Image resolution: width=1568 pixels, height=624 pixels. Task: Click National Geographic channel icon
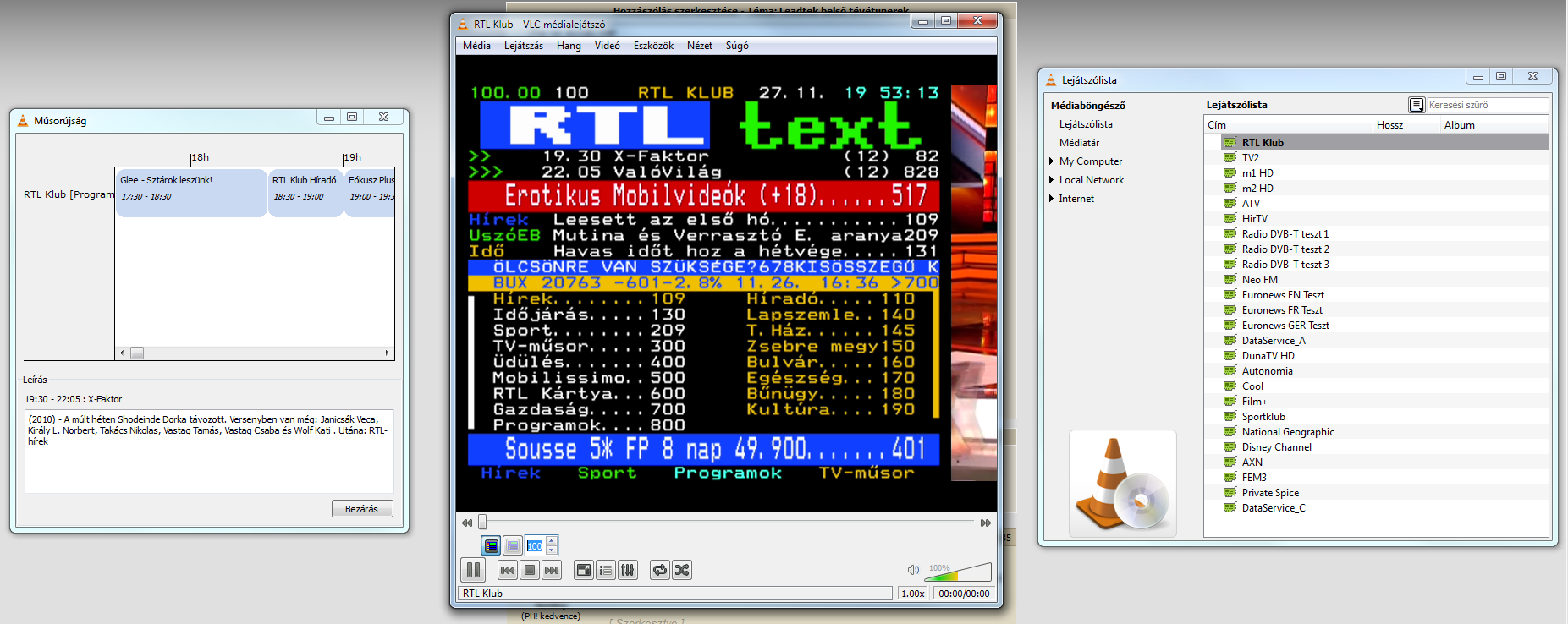tap(1230, 431)
